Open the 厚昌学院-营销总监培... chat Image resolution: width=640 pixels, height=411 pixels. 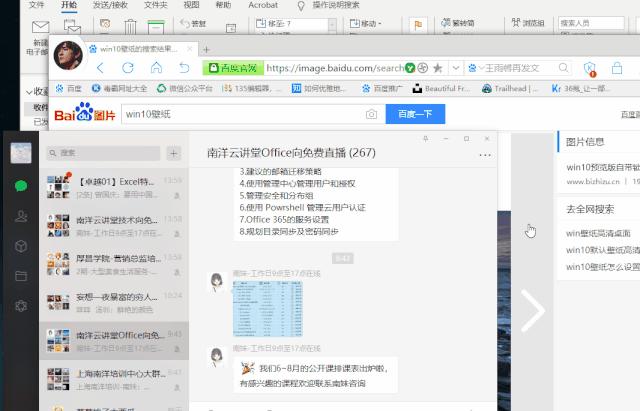click(x=114, y=264)
